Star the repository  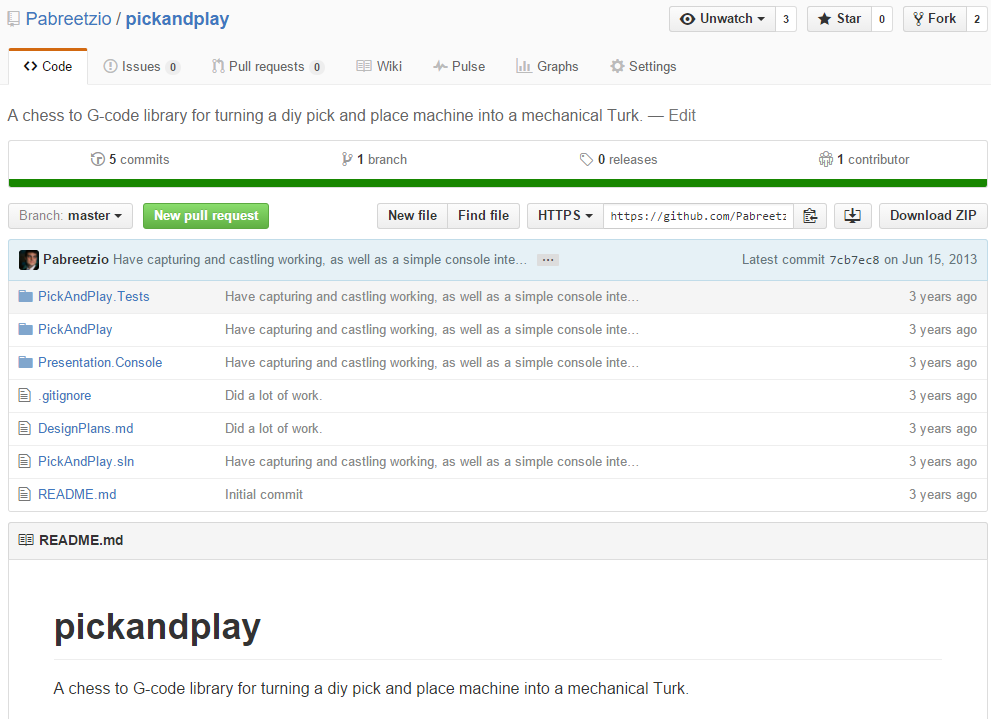coord(839,19)
